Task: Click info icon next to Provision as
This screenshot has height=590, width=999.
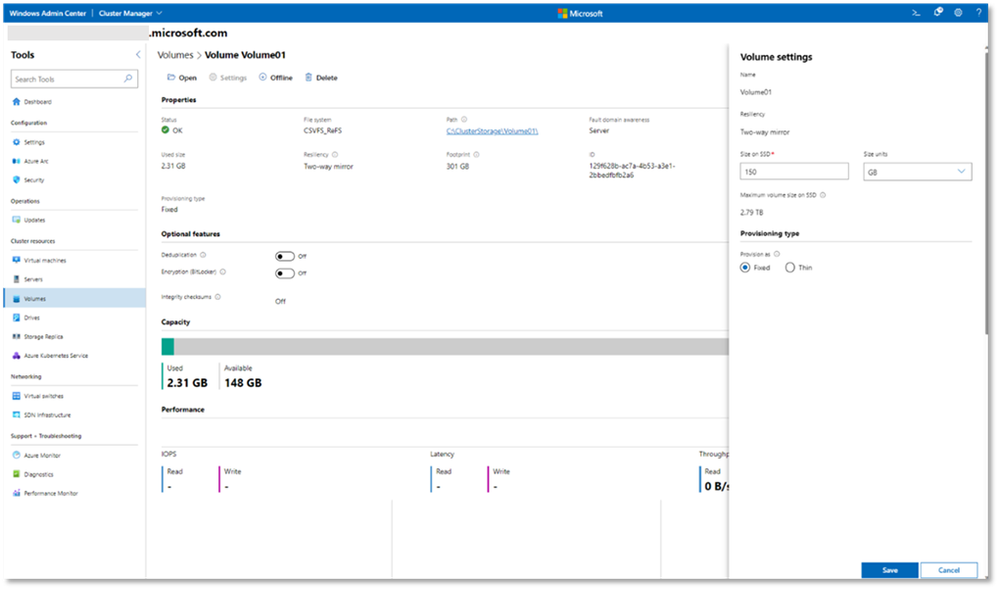Action: point(777,254)
